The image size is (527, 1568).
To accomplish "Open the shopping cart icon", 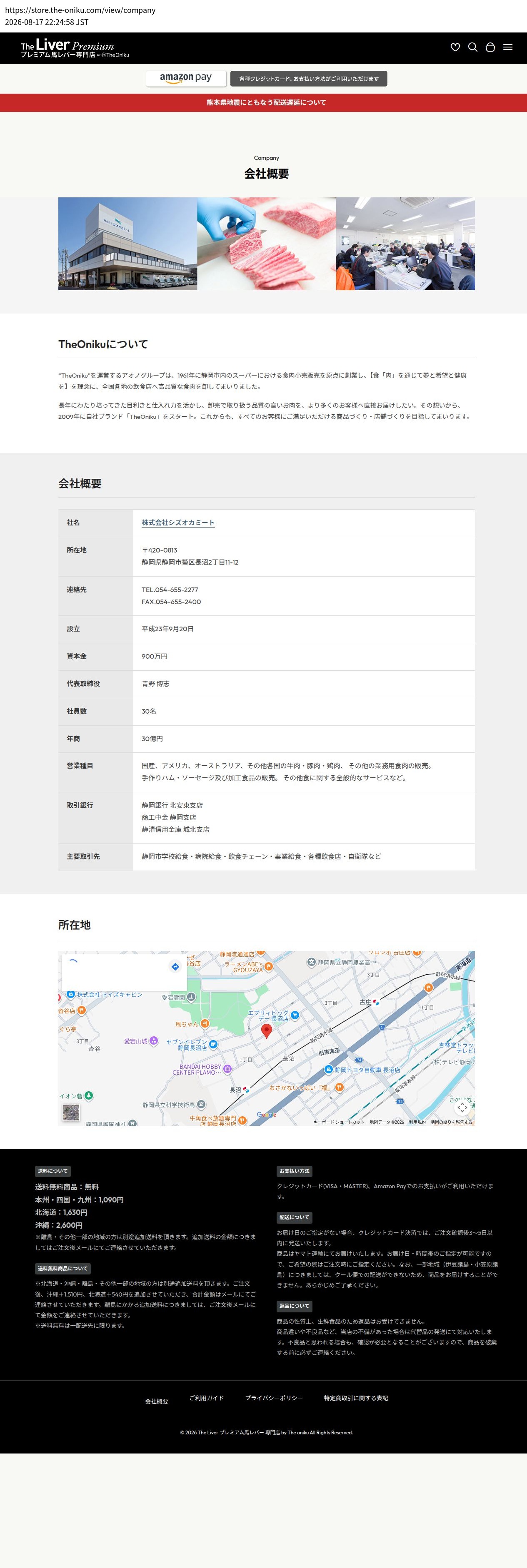I will 490,47.
